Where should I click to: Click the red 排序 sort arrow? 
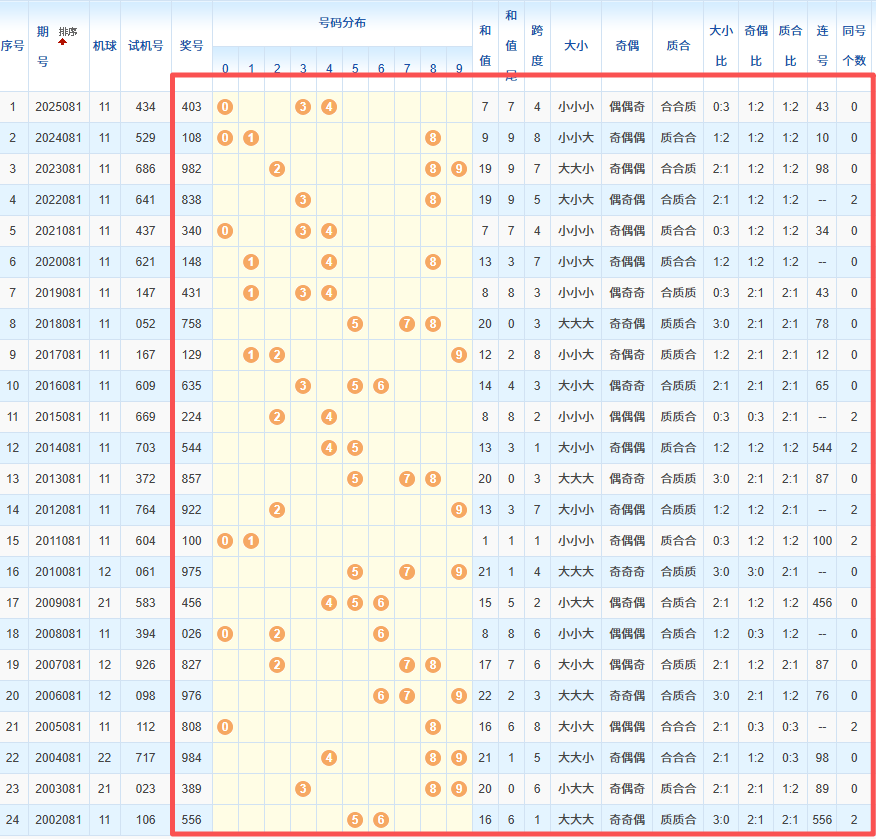pyautogui.click(x=62, y=43)
